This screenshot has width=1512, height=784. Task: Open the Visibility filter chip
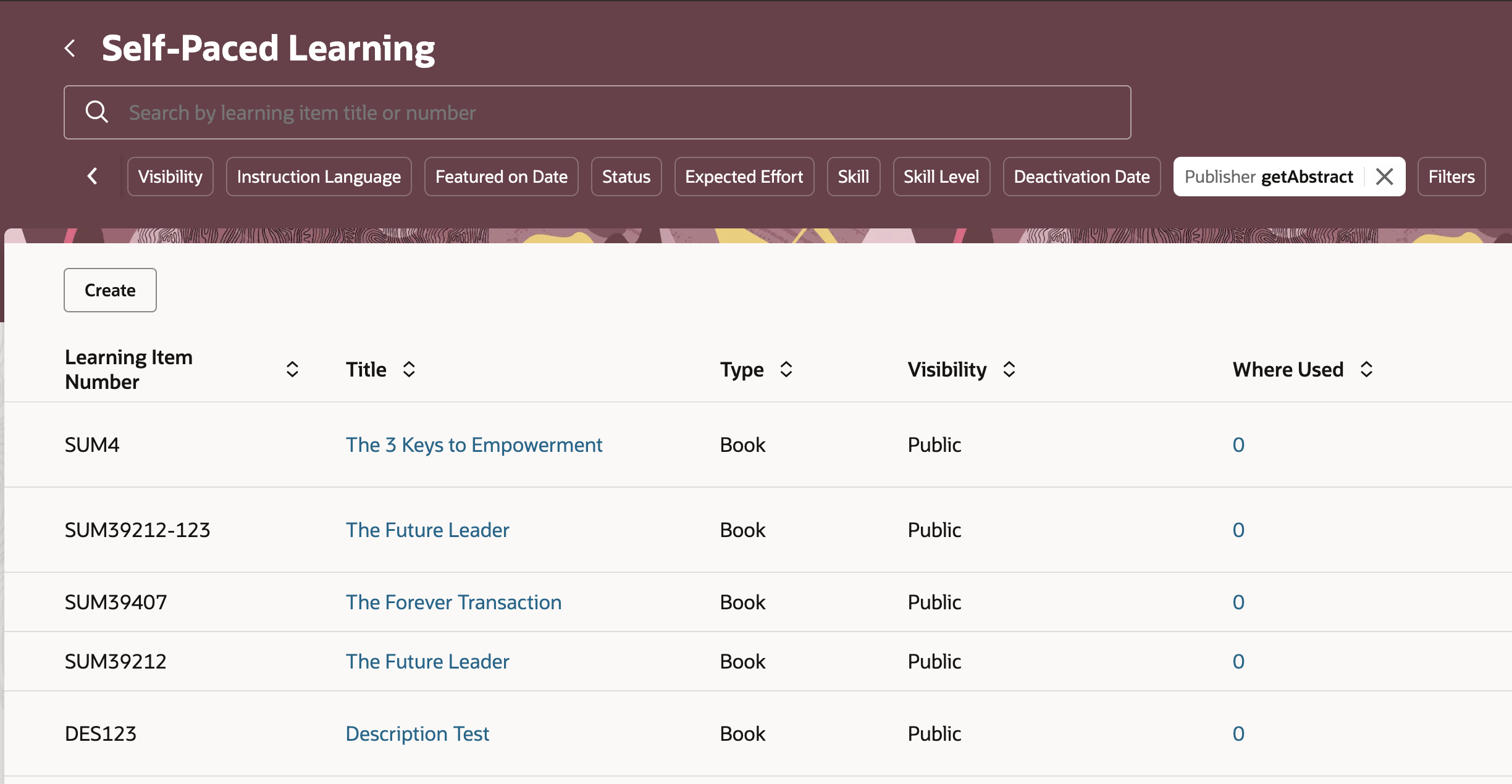pyautogui.click(x=170, y=177)
